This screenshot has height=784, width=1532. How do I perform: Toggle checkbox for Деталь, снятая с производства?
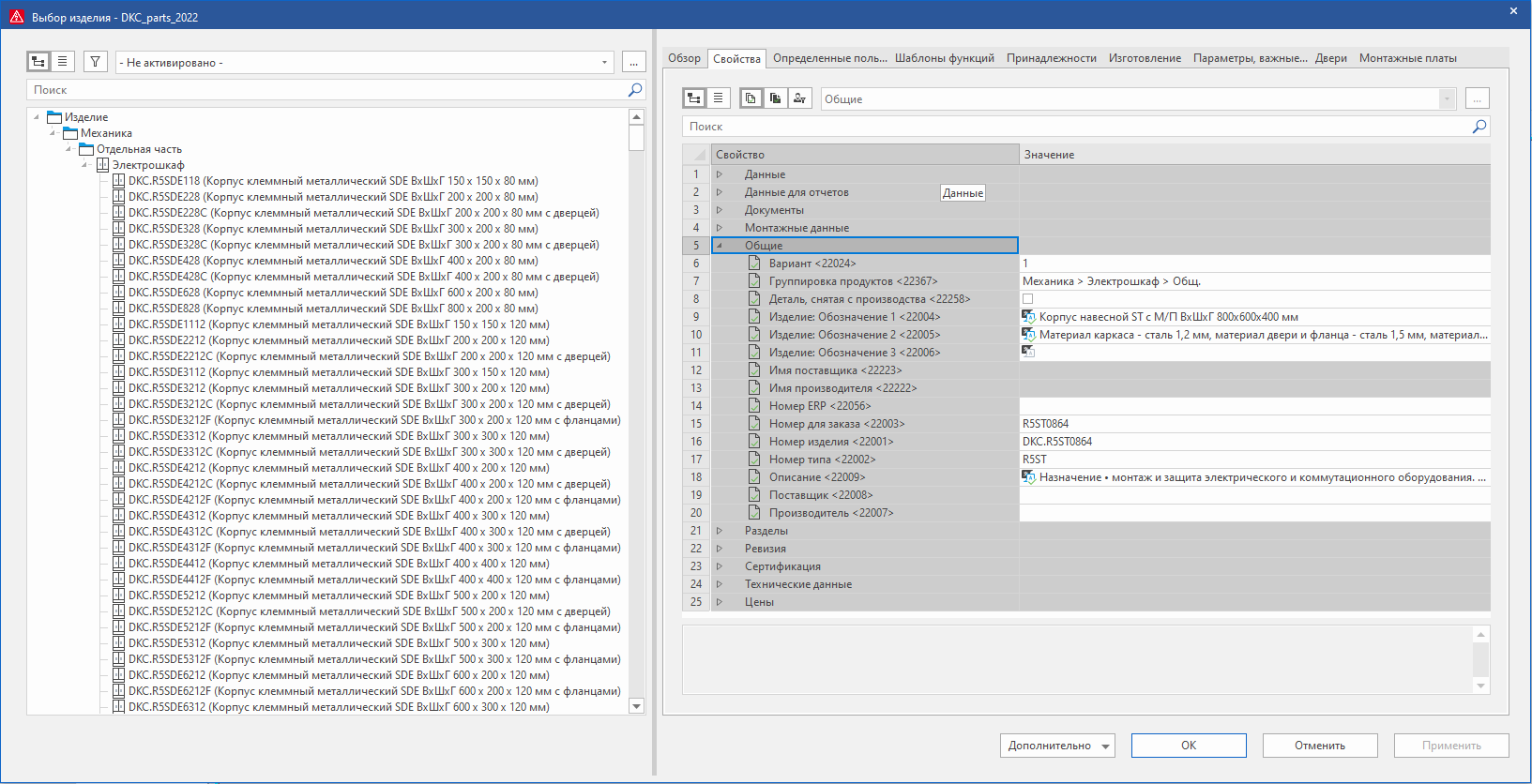(x=1027, y=299)
